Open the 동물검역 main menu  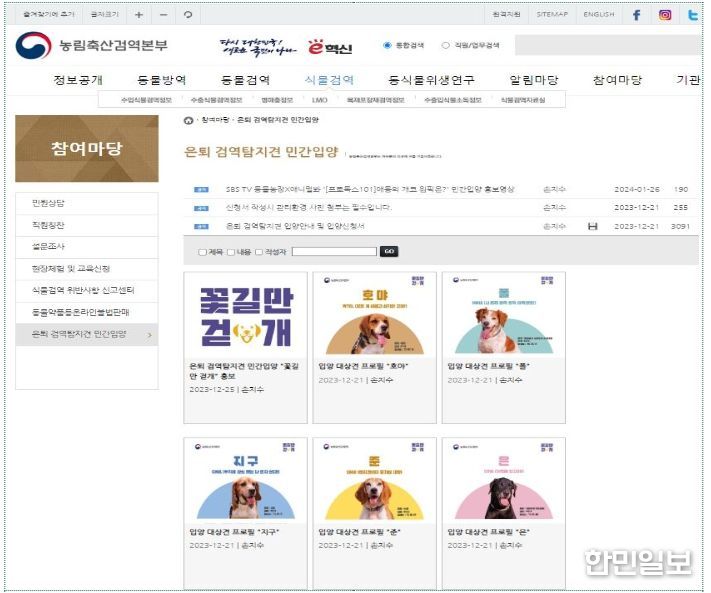pos(245,80)
